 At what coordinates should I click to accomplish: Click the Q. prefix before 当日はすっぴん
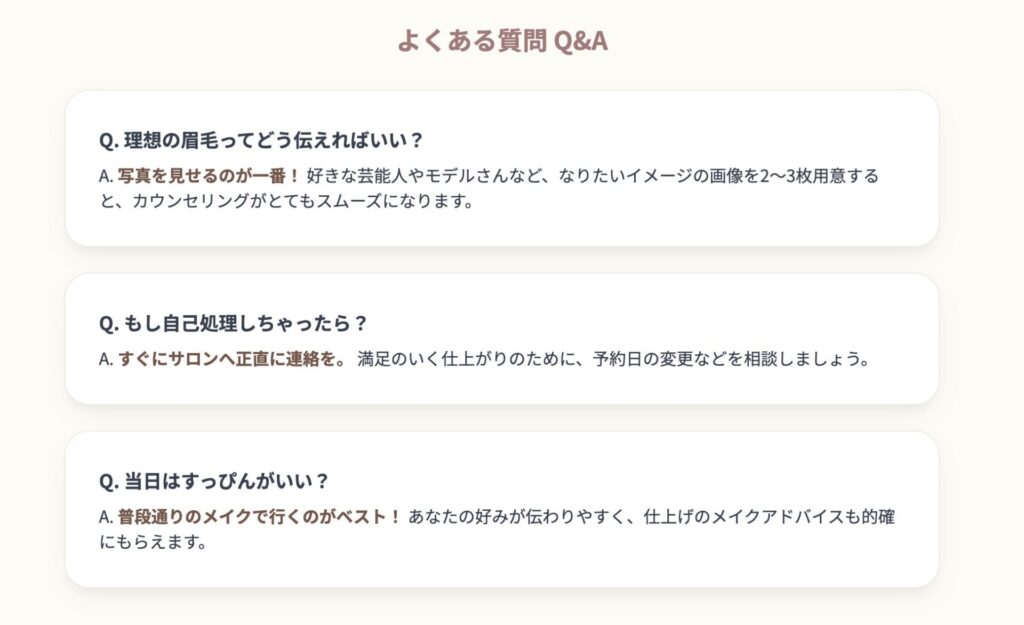(x=109, y=482)
